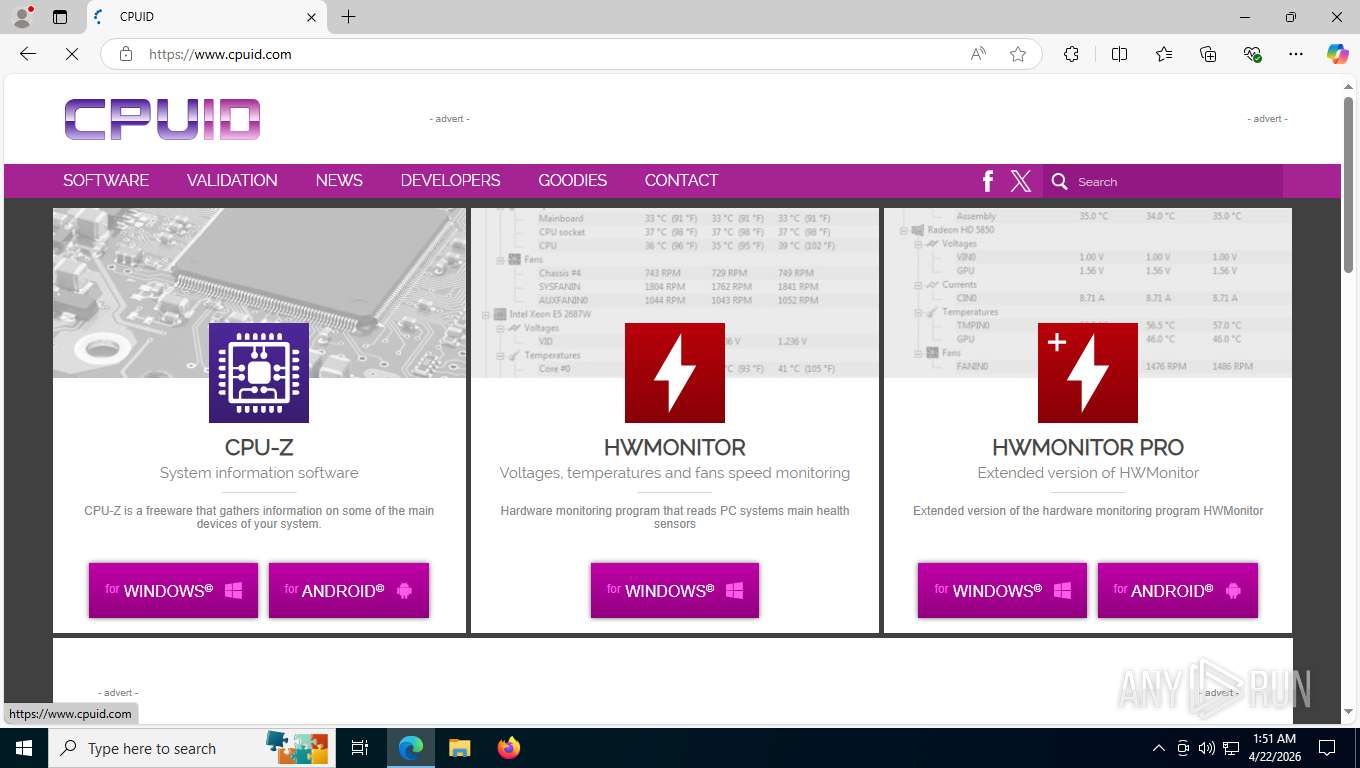The image size is (1360, 768).
Task: Download HWMONITOR for Windows
Action: (675, 590)
